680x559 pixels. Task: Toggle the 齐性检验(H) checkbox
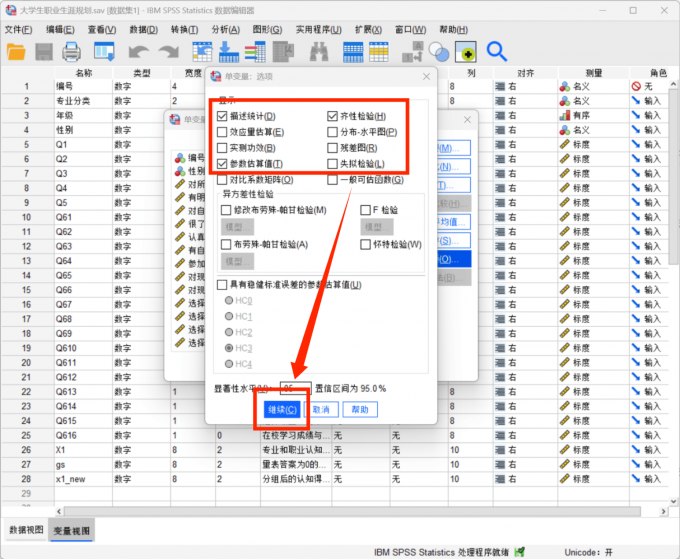click(x=333, y=117)
